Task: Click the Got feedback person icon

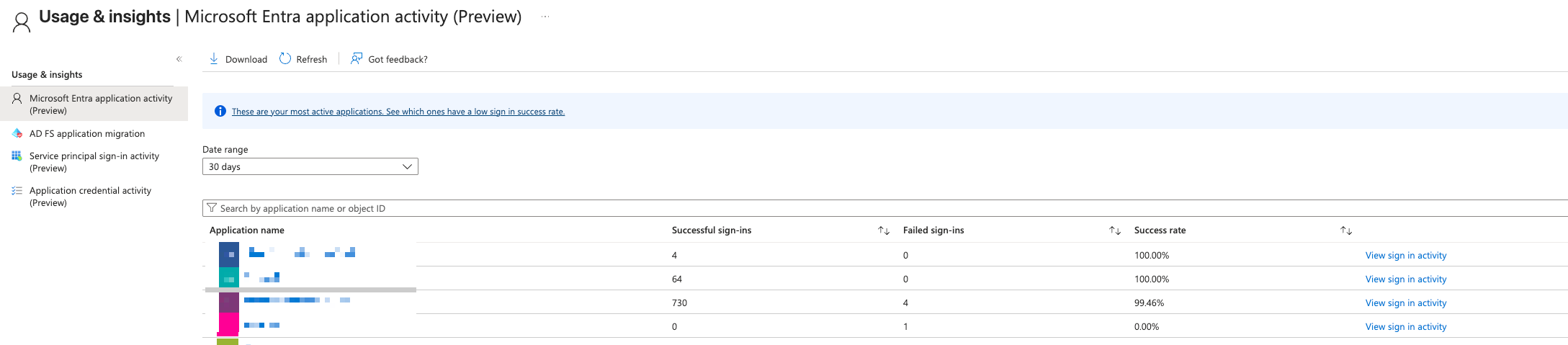Action: coord(357,59)
